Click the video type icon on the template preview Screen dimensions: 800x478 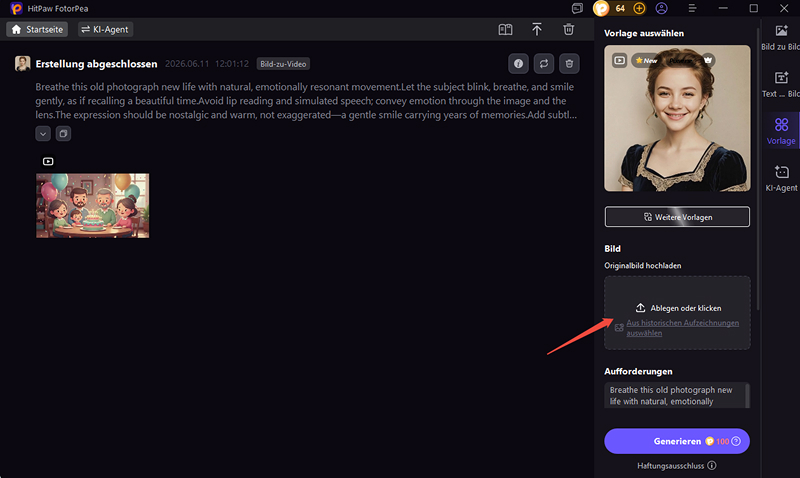[619, 60]
